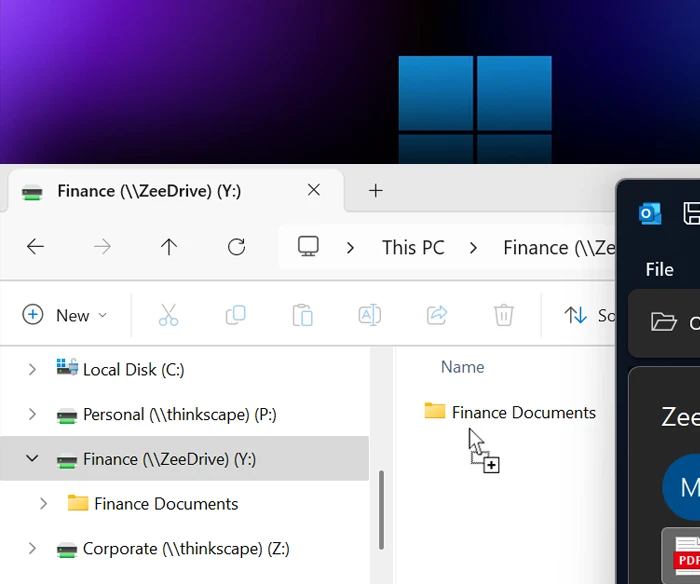This screenshot has width=700, height=584.
Task: Click the navigation pane scrollbar
Action: [x=381, y=509]
